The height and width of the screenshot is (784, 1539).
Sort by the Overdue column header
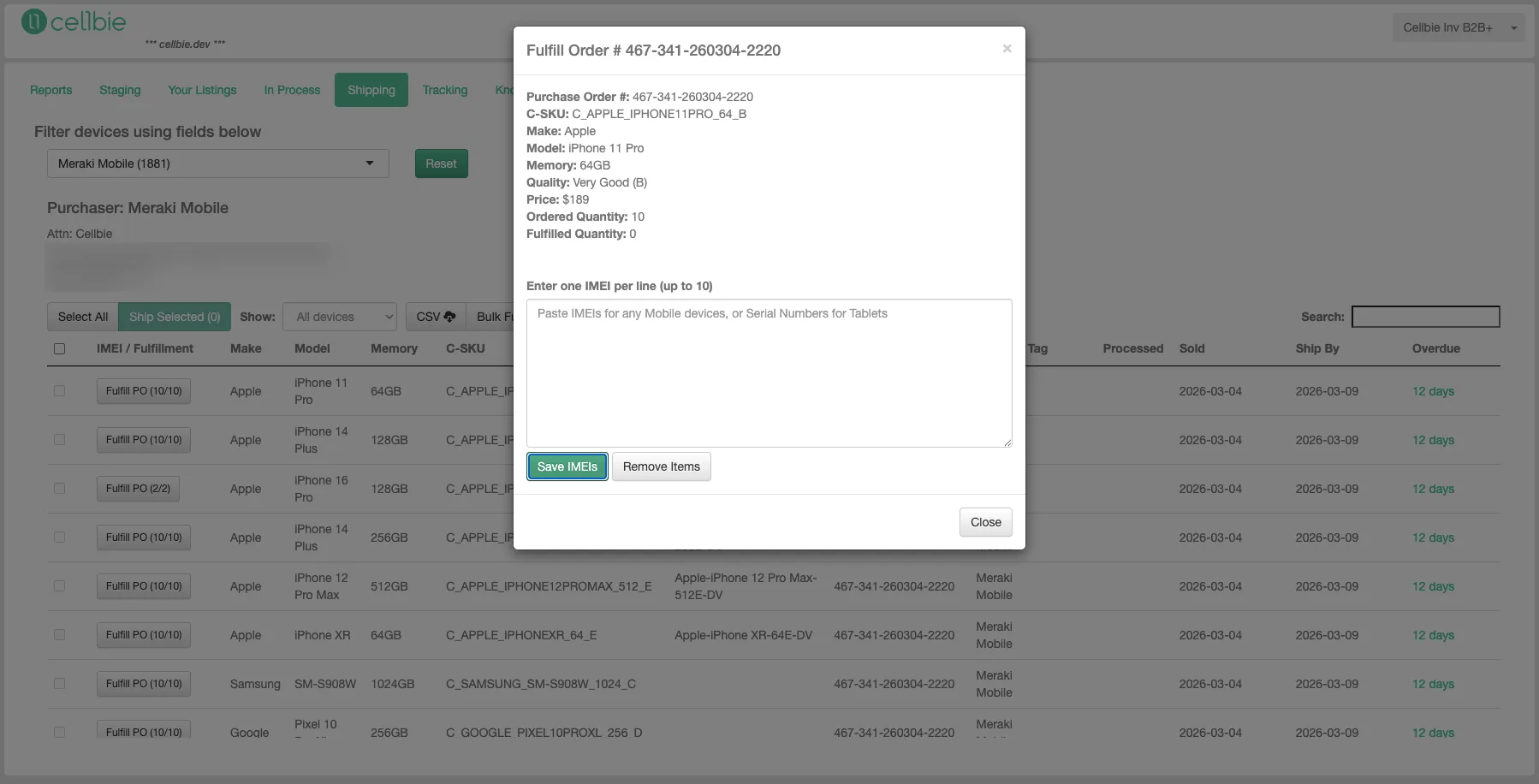point(1435,348)
